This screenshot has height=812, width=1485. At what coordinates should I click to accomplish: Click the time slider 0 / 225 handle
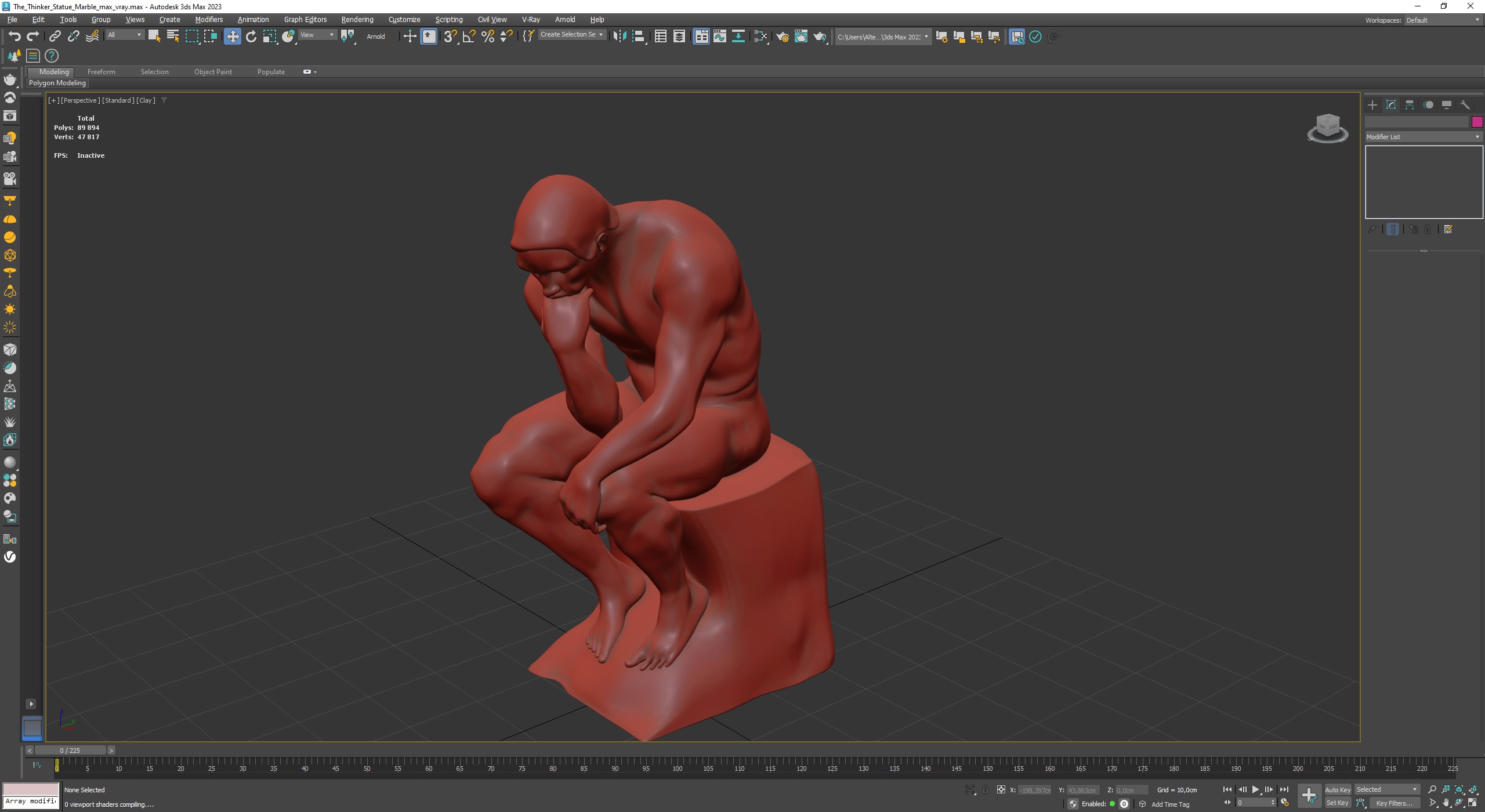pyautogui.click(x=70, y=751)
